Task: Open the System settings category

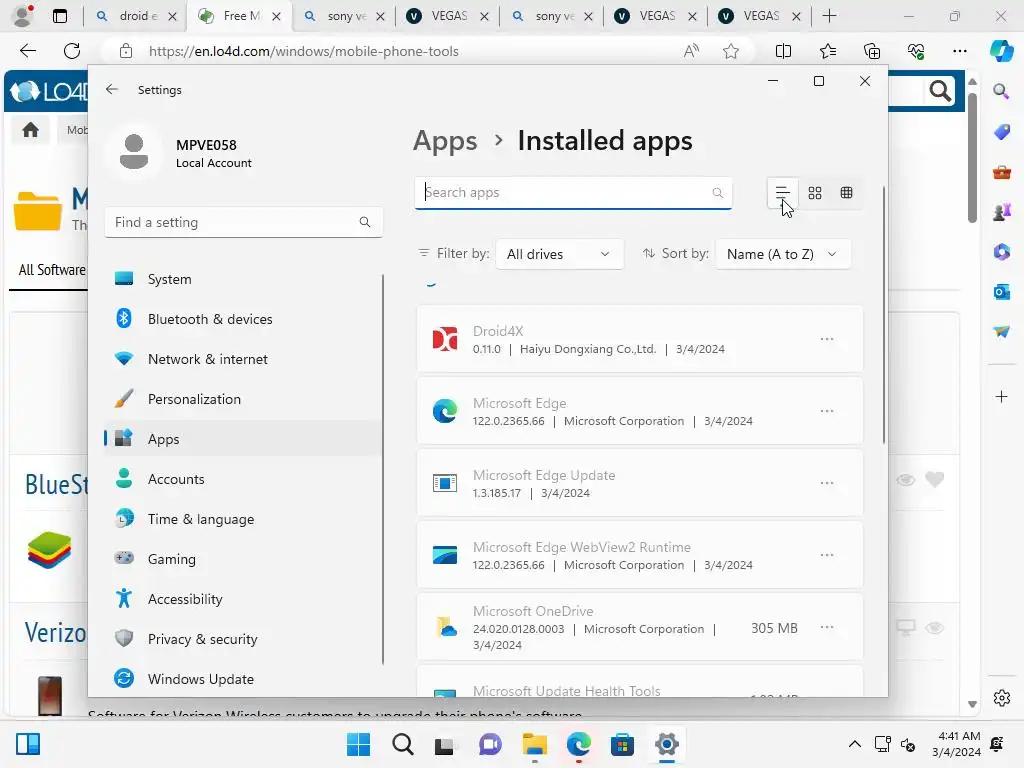Action: coord(243,279)
